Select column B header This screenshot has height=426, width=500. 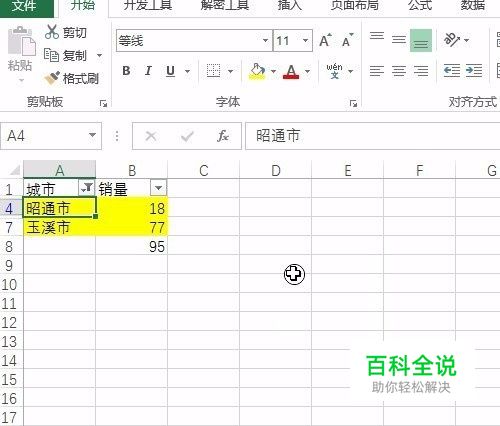(132, 170)
